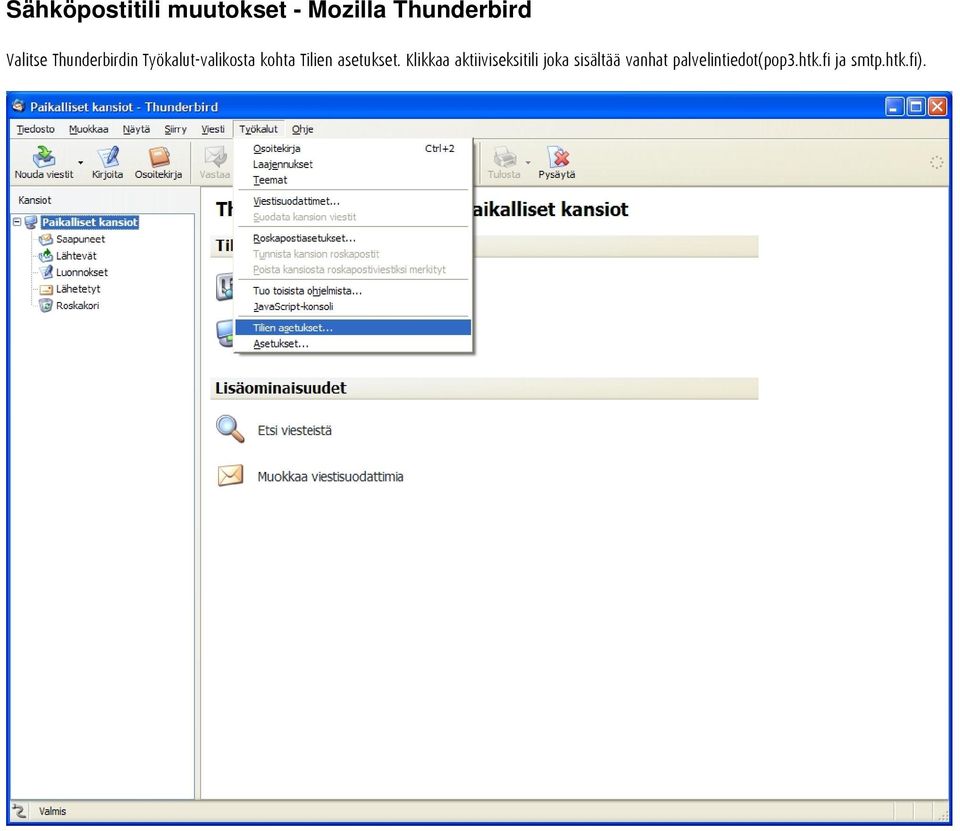Click the Lähtevät outbox folder icon
This screenshot has width=960, height=831.
(x=46, y=256)
